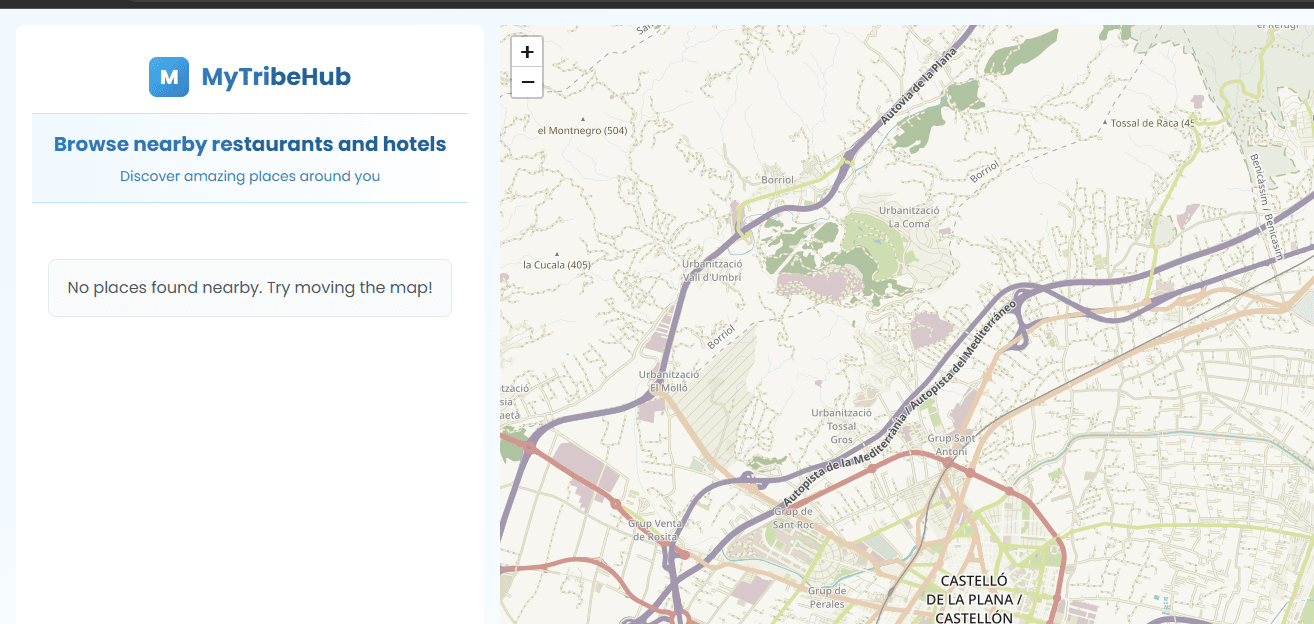Select the 'Discover amazing places around you' subtitle
The height and width of the screenshot is (624, 1314).
pos(250,176)
